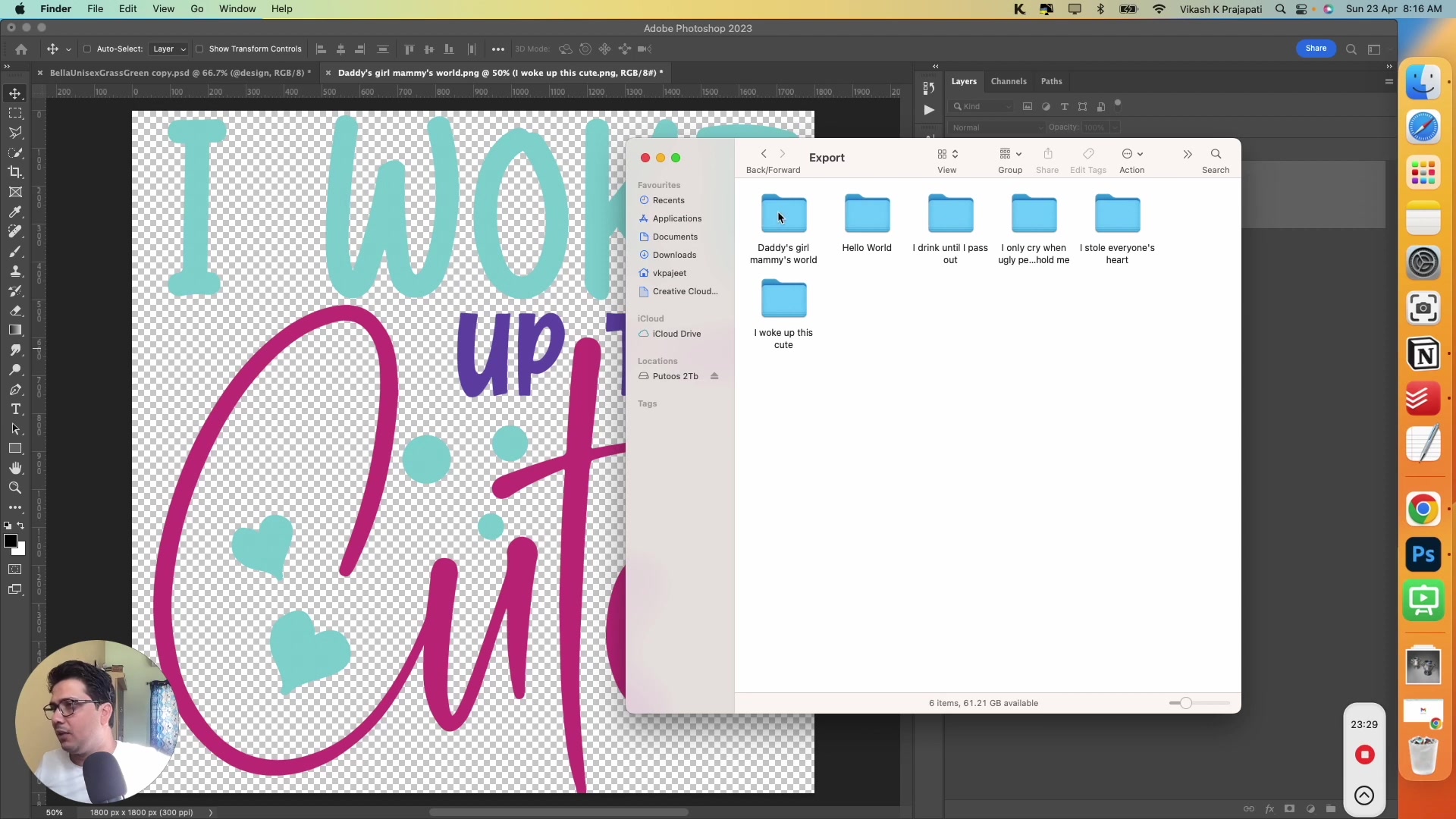Select the Move tool

(x=15, y=94)
